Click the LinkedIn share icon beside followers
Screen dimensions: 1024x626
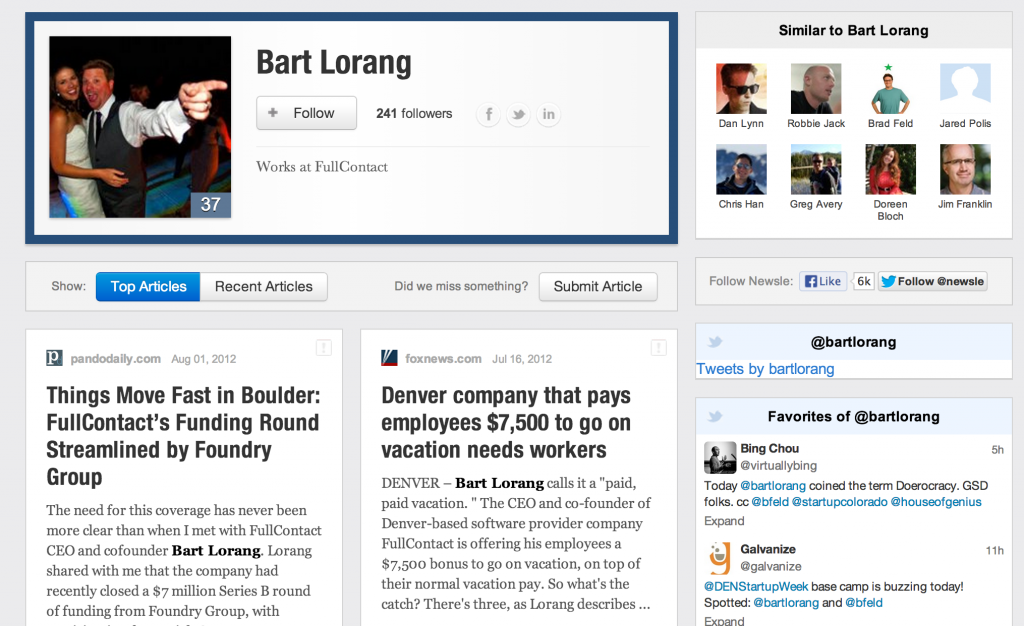tap(549, 114)
